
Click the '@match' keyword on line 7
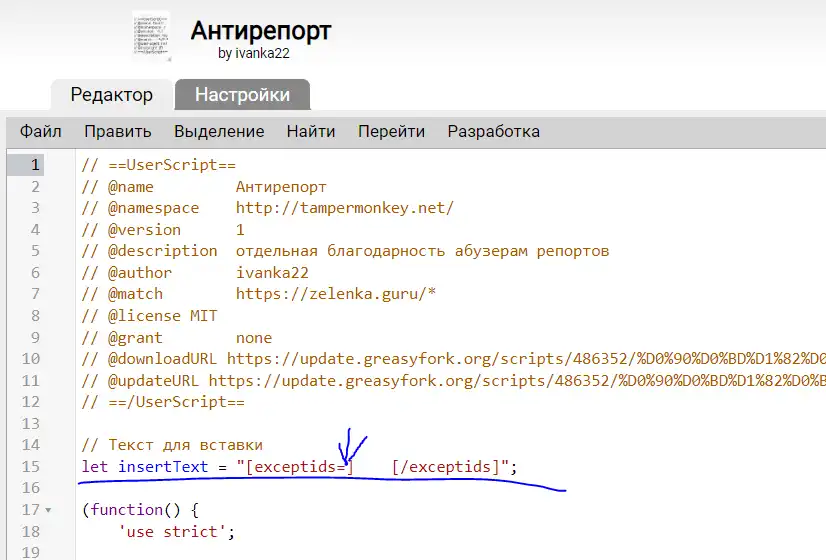(135, 294)
